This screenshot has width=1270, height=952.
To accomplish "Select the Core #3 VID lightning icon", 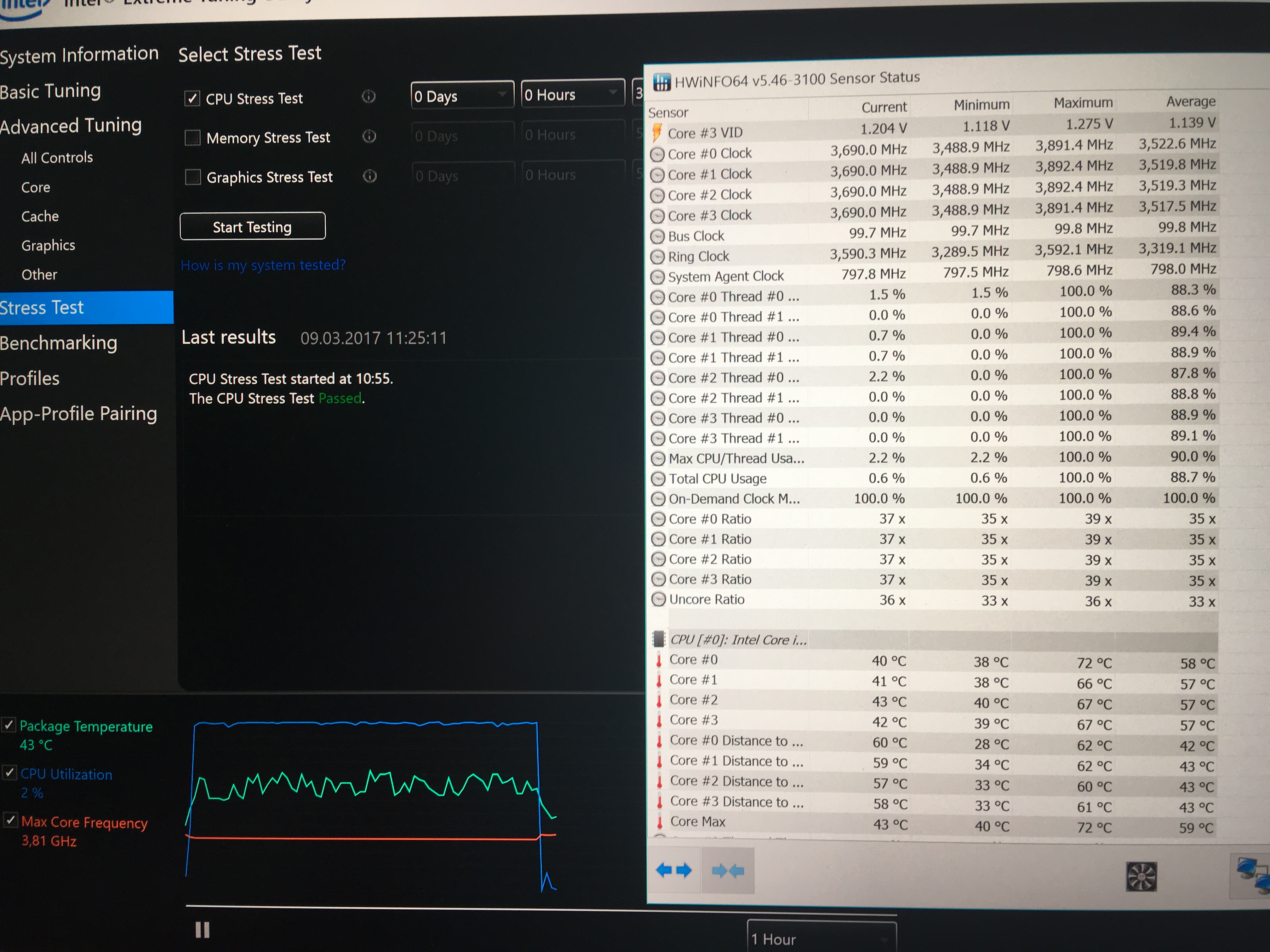I will tap(657, 133).
